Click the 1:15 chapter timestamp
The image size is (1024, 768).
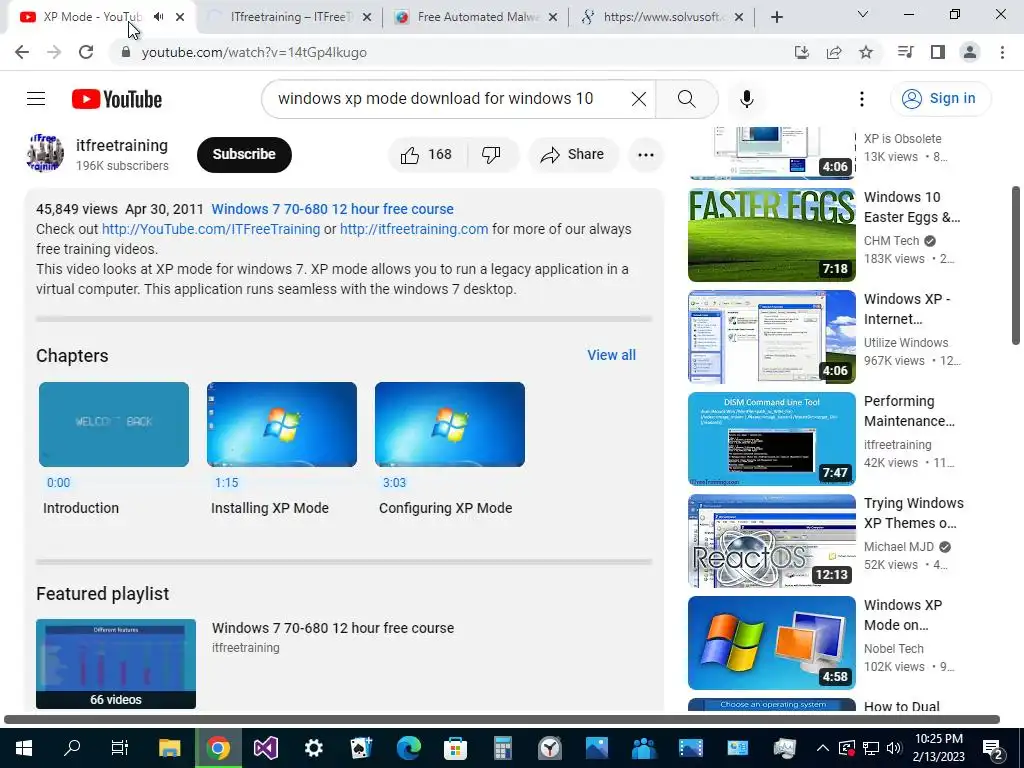227,483
